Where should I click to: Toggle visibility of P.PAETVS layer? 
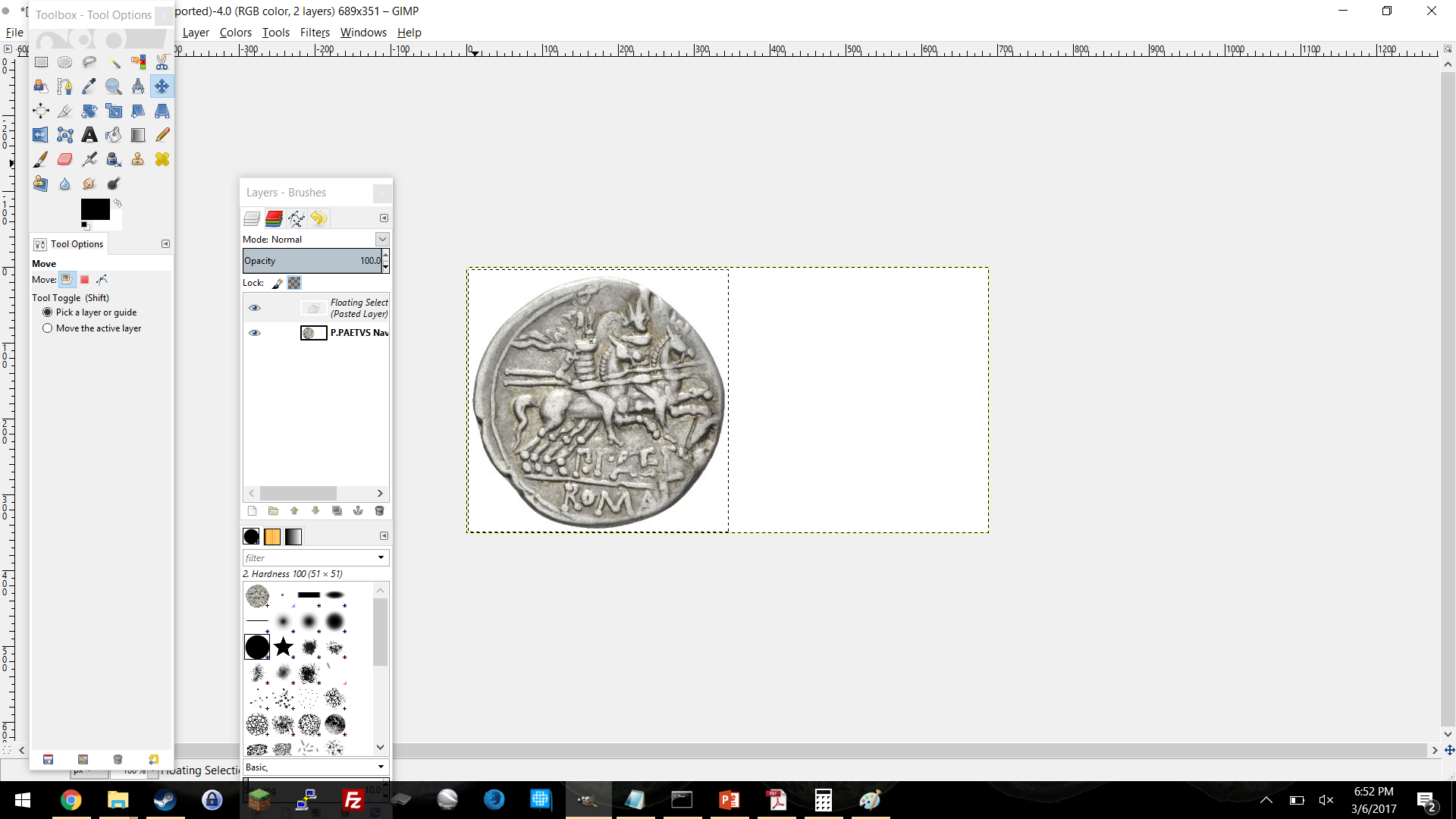[255, 333]
